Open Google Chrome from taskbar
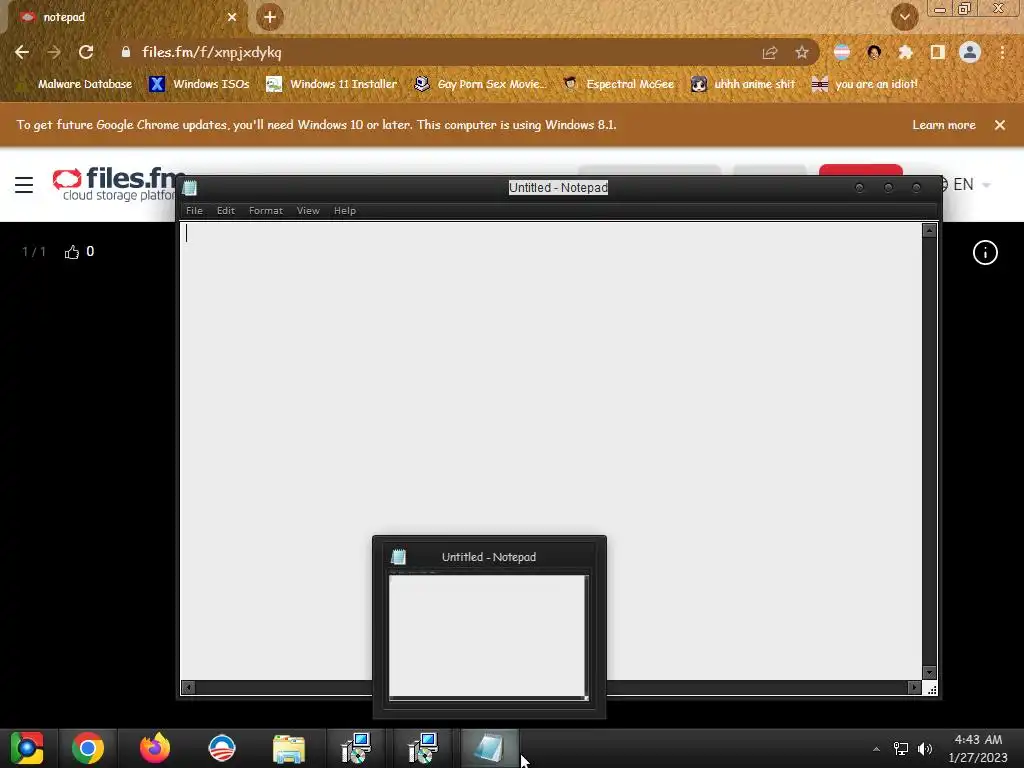 tap(88, 748)
